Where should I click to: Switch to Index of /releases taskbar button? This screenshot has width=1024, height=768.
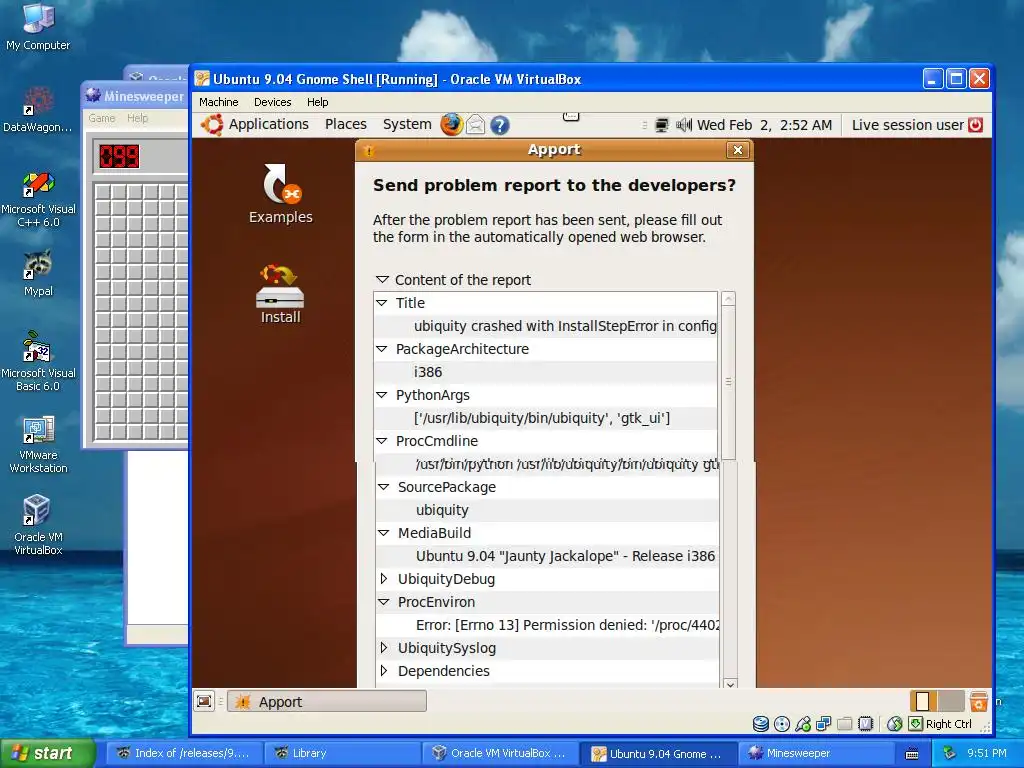(x=184, y=753)
